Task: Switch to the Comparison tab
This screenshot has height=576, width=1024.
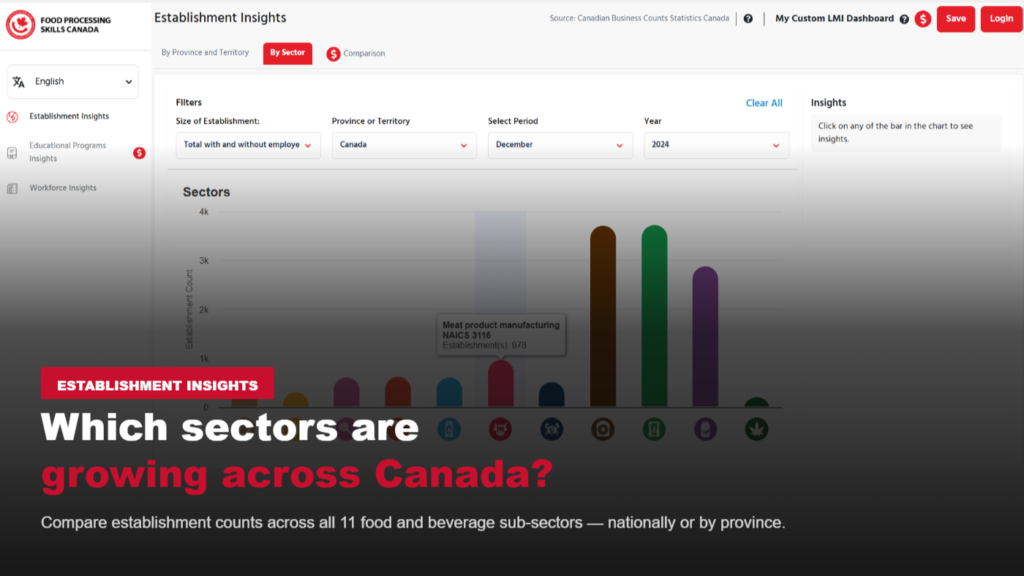Action: coord(356,54)
